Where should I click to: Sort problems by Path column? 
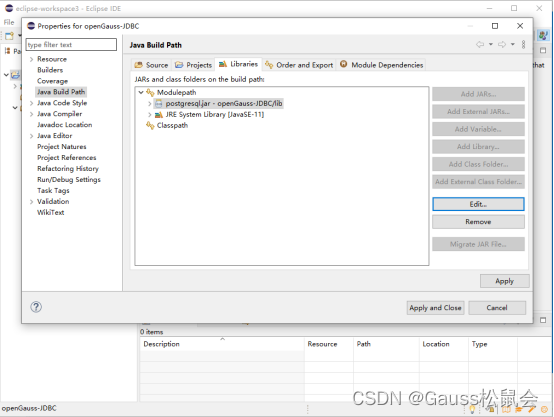click(x=386, y=344)
